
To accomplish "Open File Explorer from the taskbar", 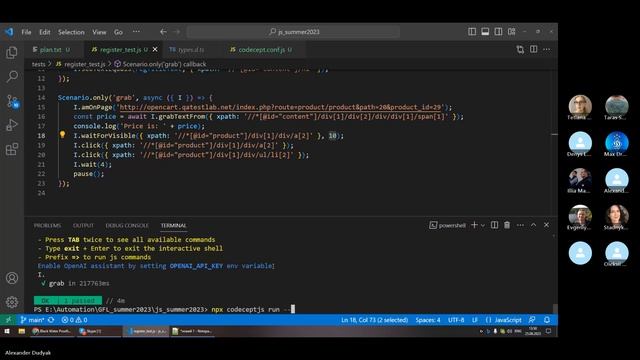I will click(22, 331).
